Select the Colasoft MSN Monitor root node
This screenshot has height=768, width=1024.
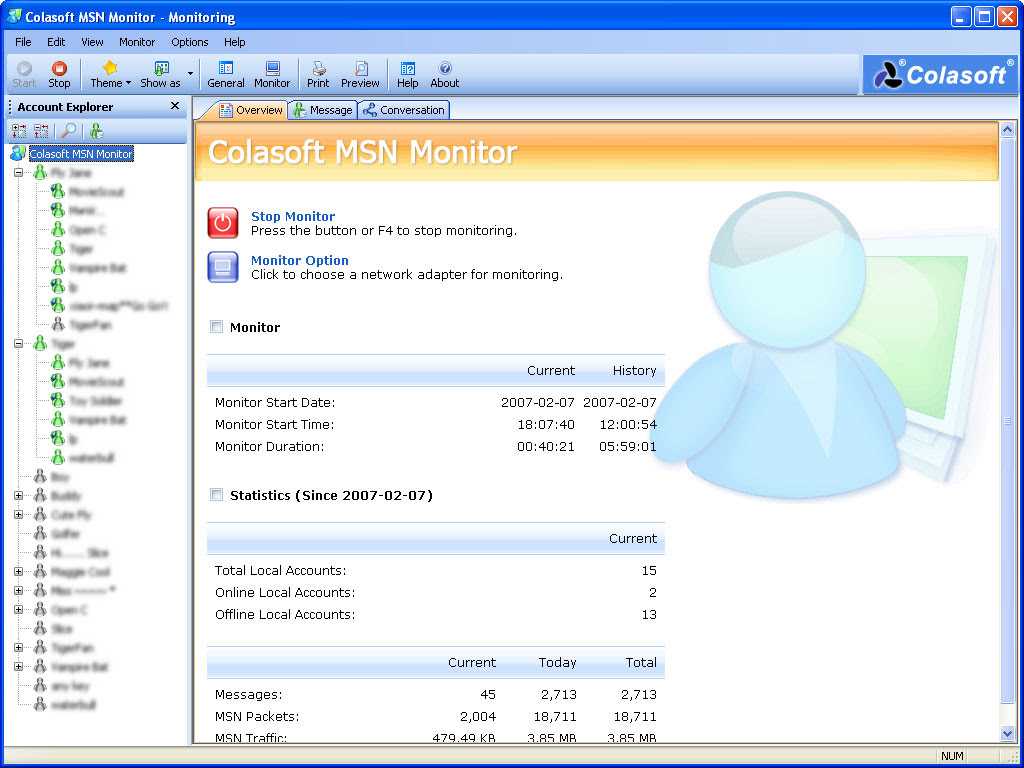(81, 154)
